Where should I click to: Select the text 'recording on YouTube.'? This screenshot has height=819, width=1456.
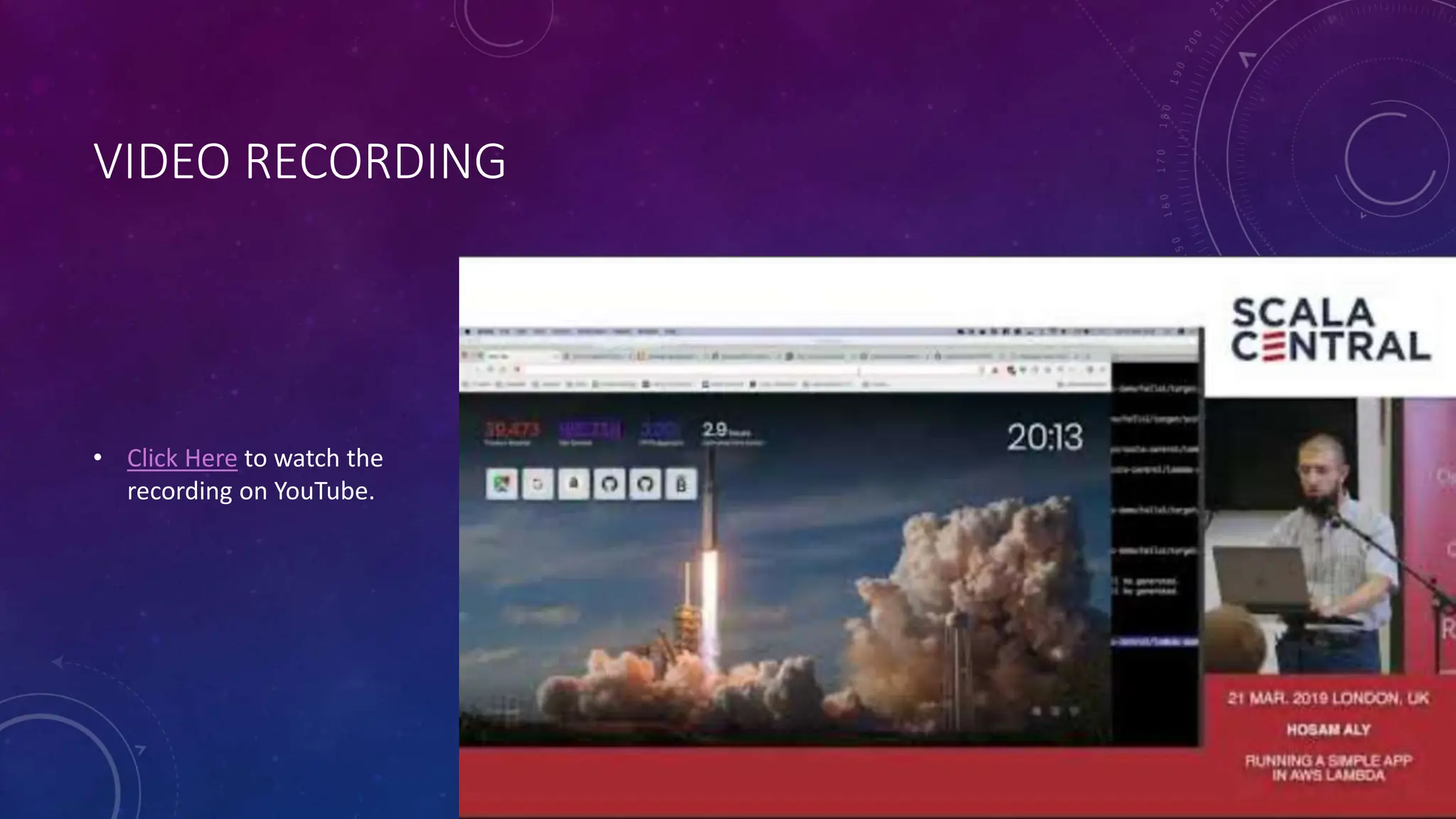pos(251,491)
